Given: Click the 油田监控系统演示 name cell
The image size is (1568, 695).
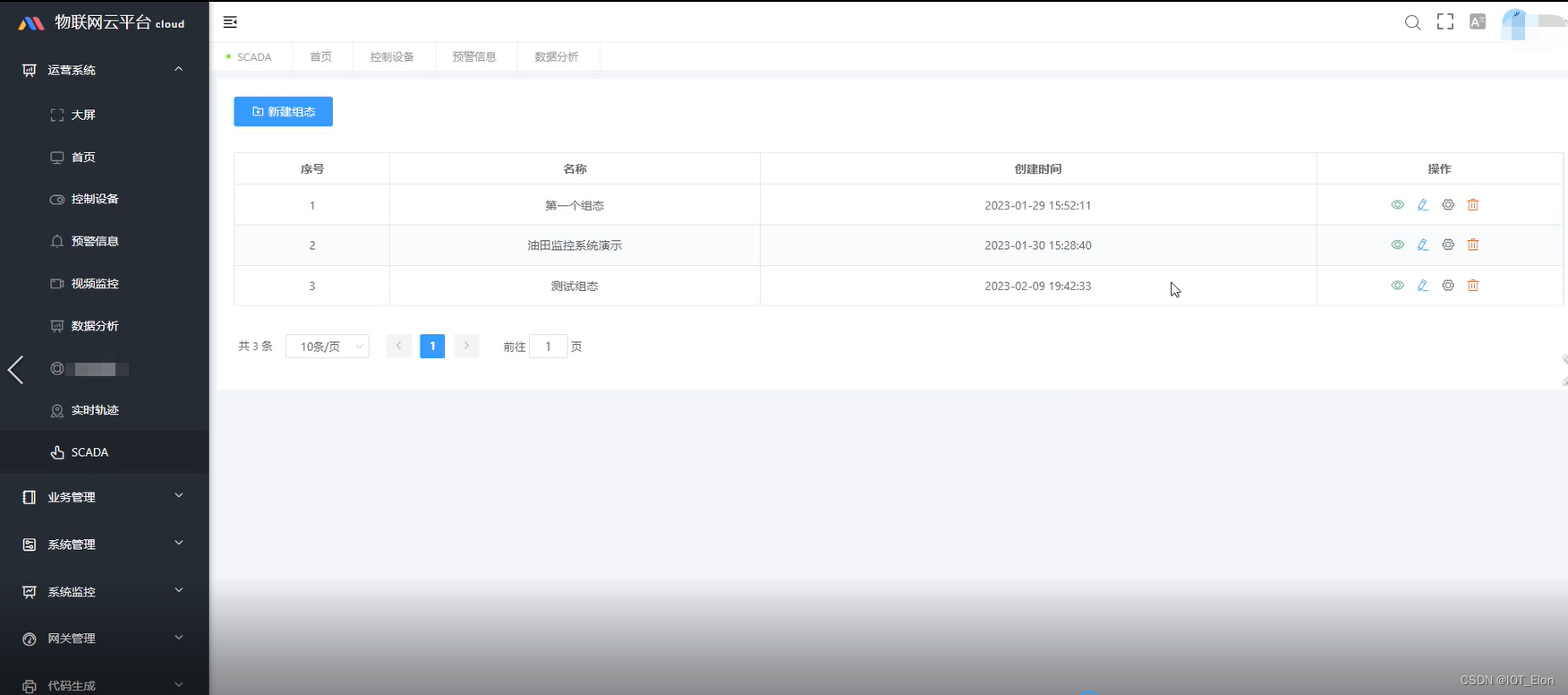Looking at the screenshot, I should tap(575, 245).
